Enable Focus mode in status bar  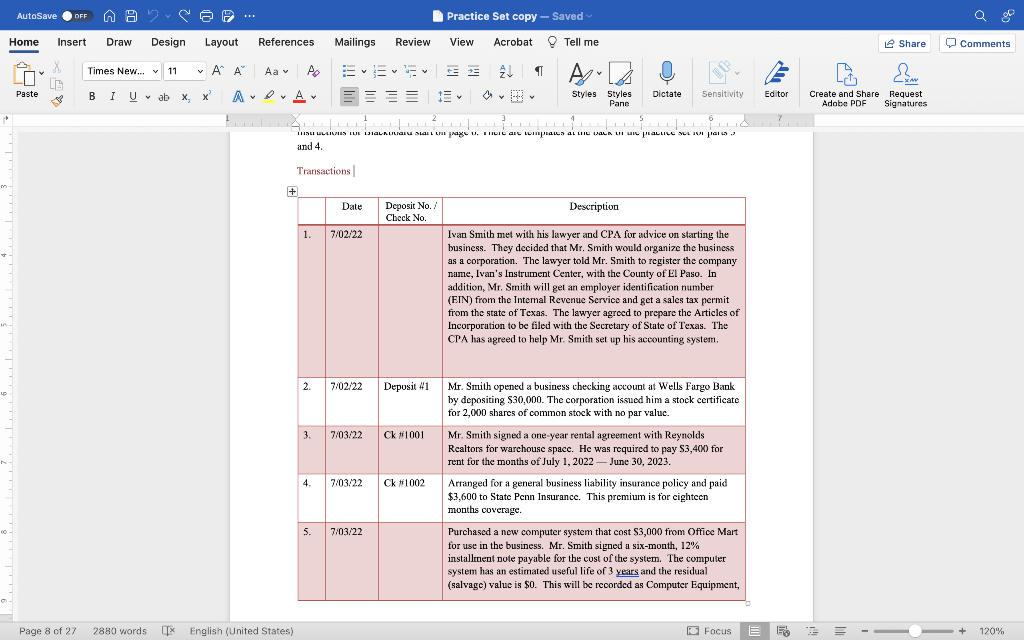click(709, 631)
